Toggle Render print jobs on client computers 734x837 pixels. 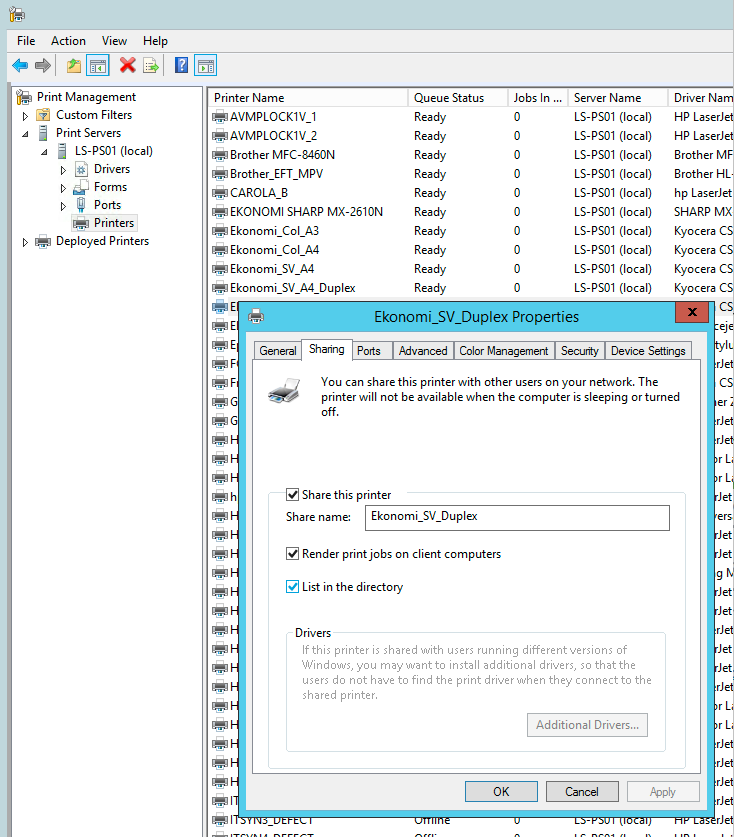[x=292, y=554]
